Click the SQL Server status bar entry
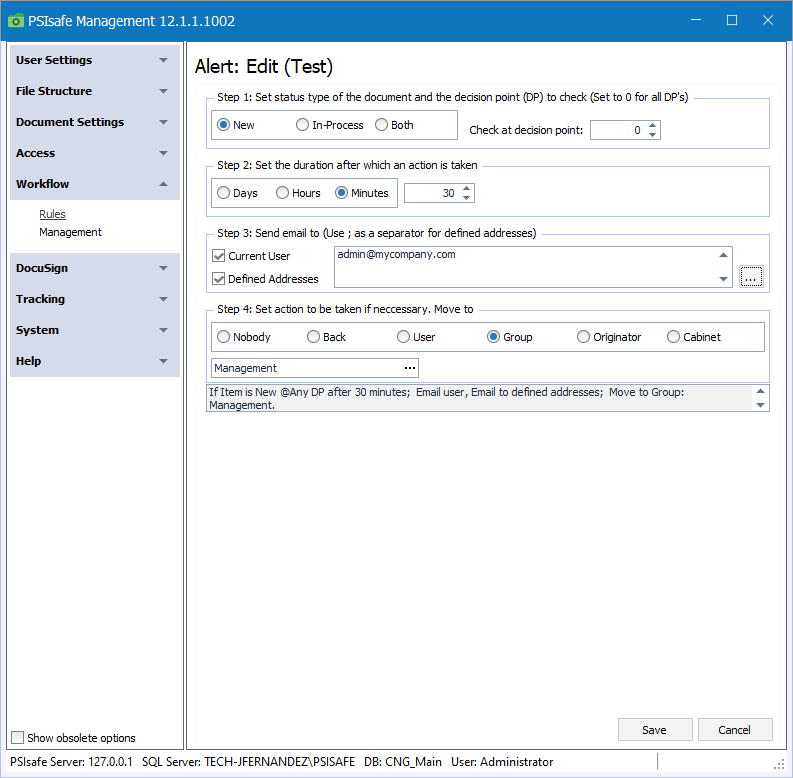 248,762
